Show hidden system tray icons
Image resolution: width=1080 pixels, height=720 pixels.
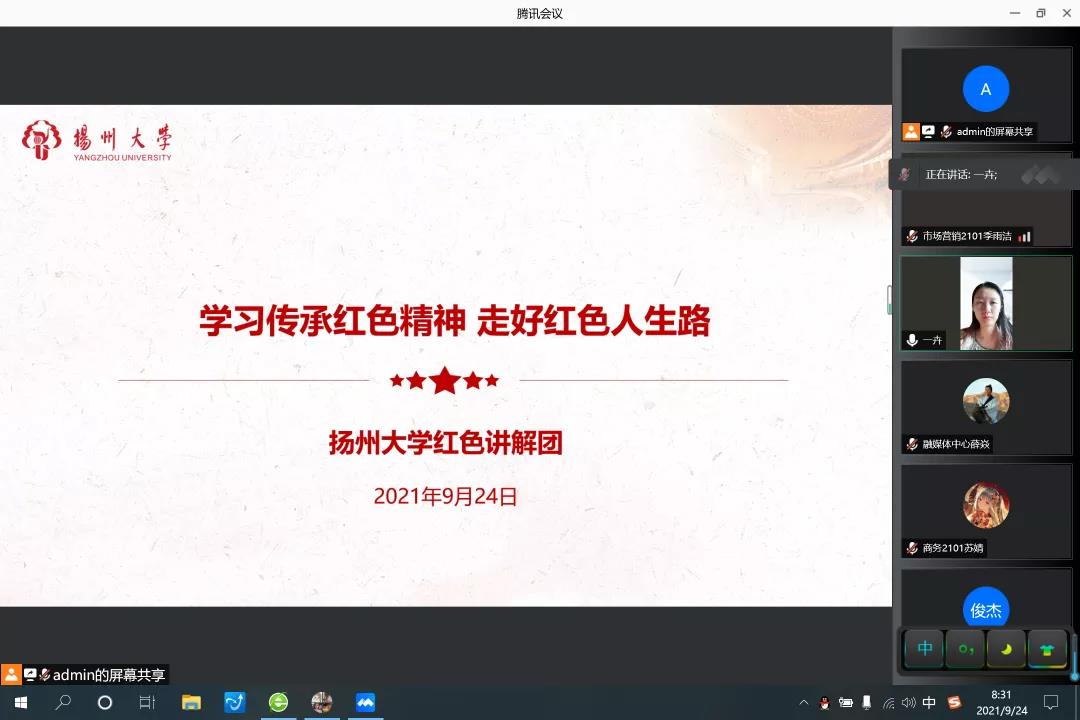(x=804, y=703)
